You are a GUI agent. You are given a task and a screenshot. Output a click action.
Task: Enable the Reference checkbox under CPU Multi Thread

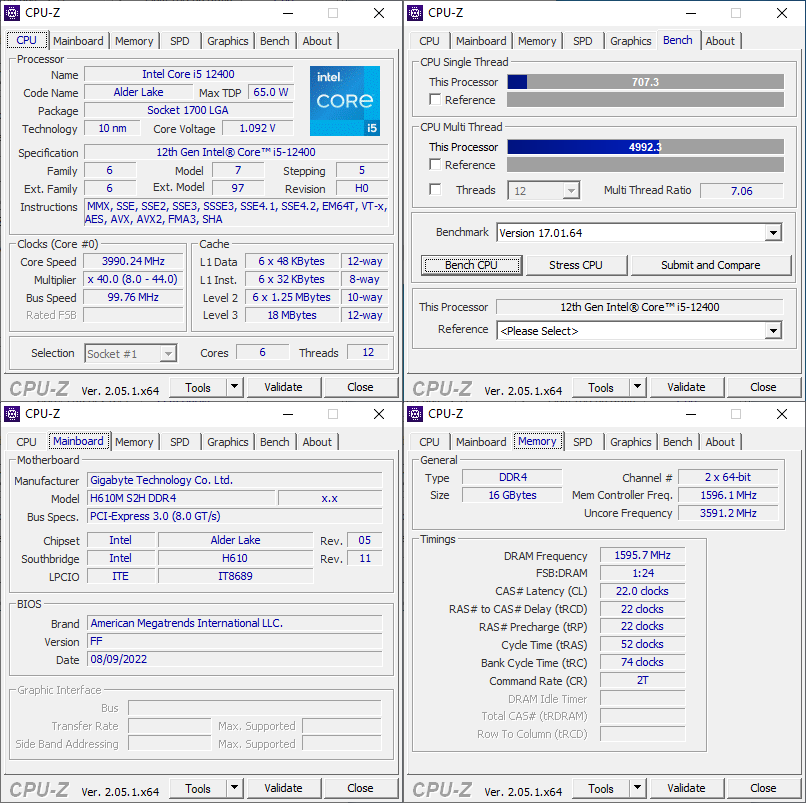click(435, 165)
